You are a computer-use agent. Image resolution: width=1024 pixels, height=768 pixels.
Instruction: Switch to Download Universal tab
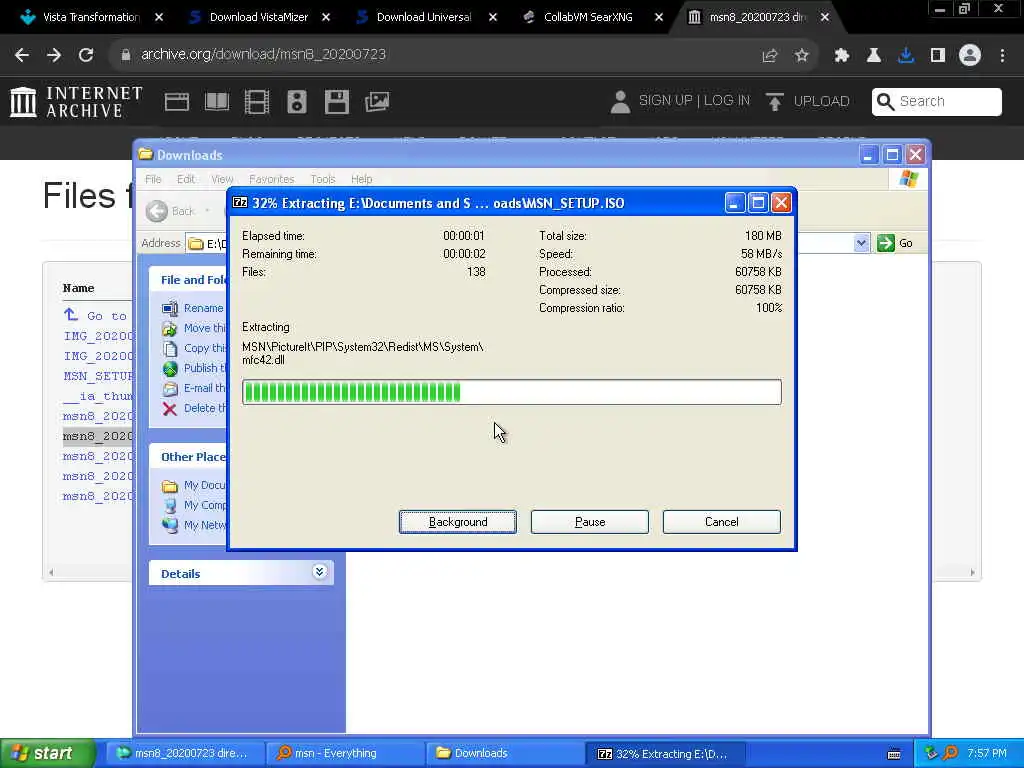(424, 17)
